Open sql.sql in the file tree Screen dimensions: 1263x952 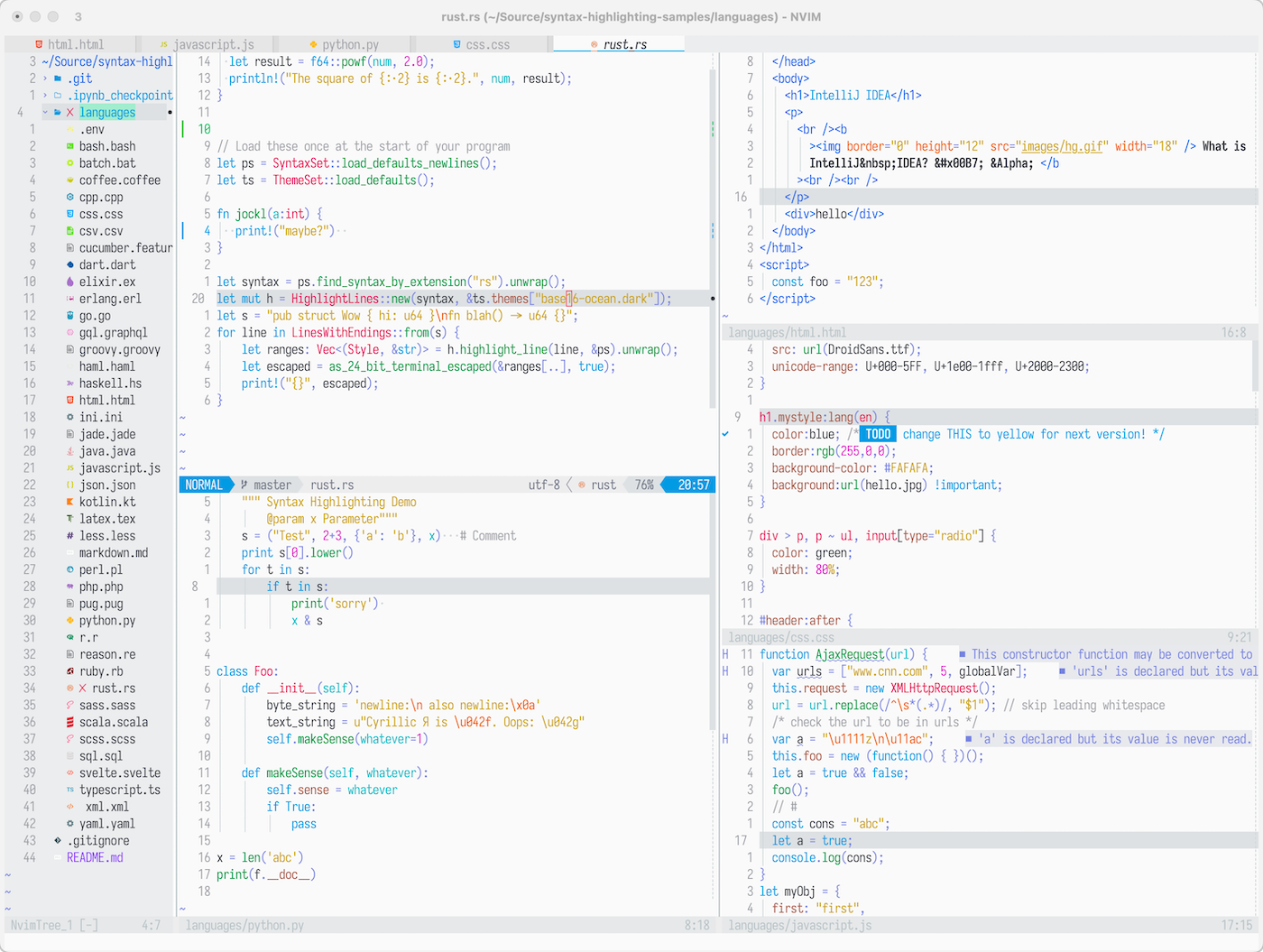point(101,756)
